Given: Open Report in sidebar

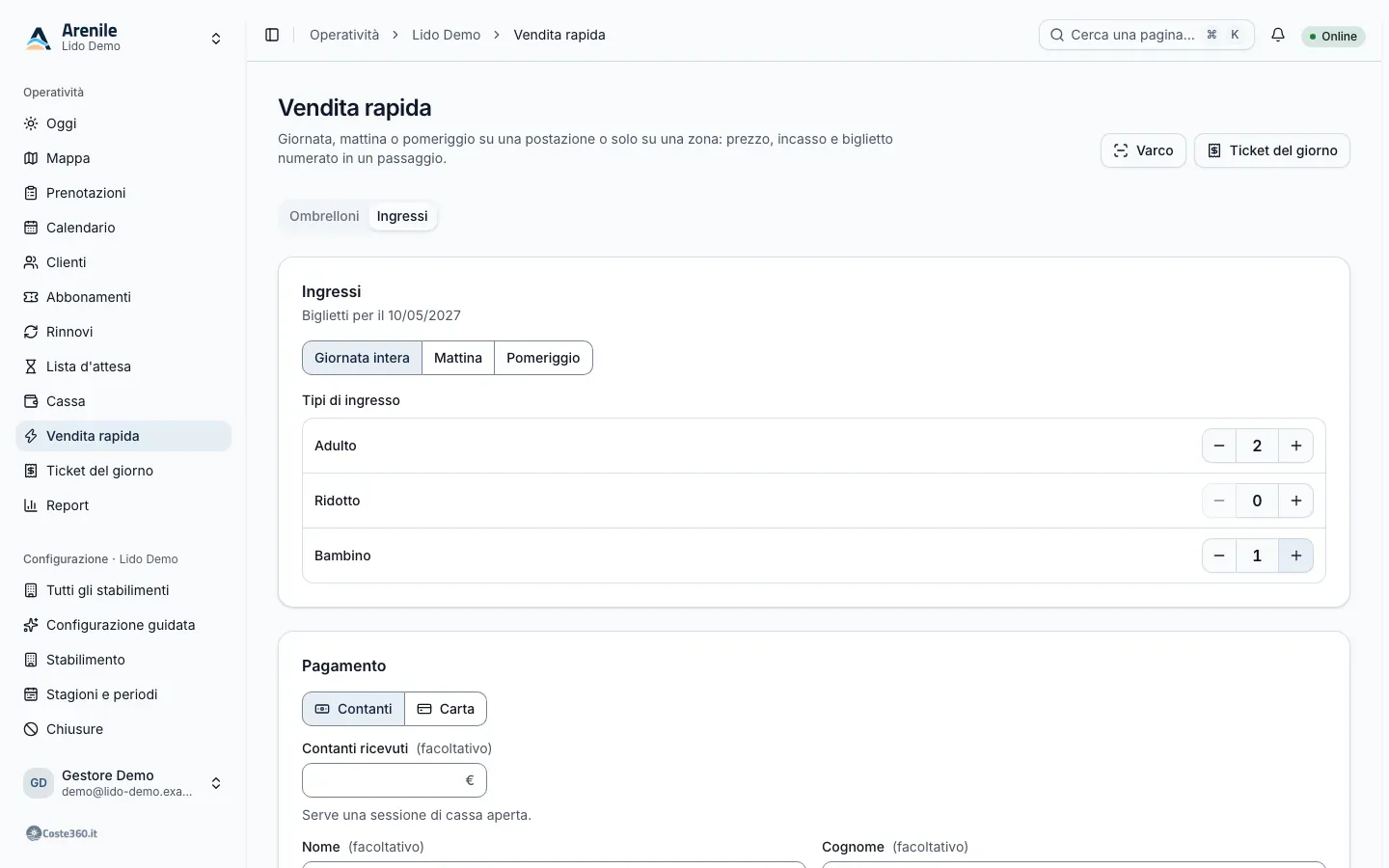Looking at the screenshot, I should click(123, 505).
